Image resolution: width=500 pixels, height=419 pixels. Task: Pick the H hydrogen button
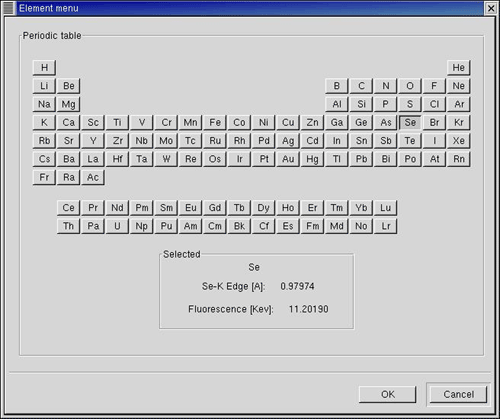click(x=44, y=68)
